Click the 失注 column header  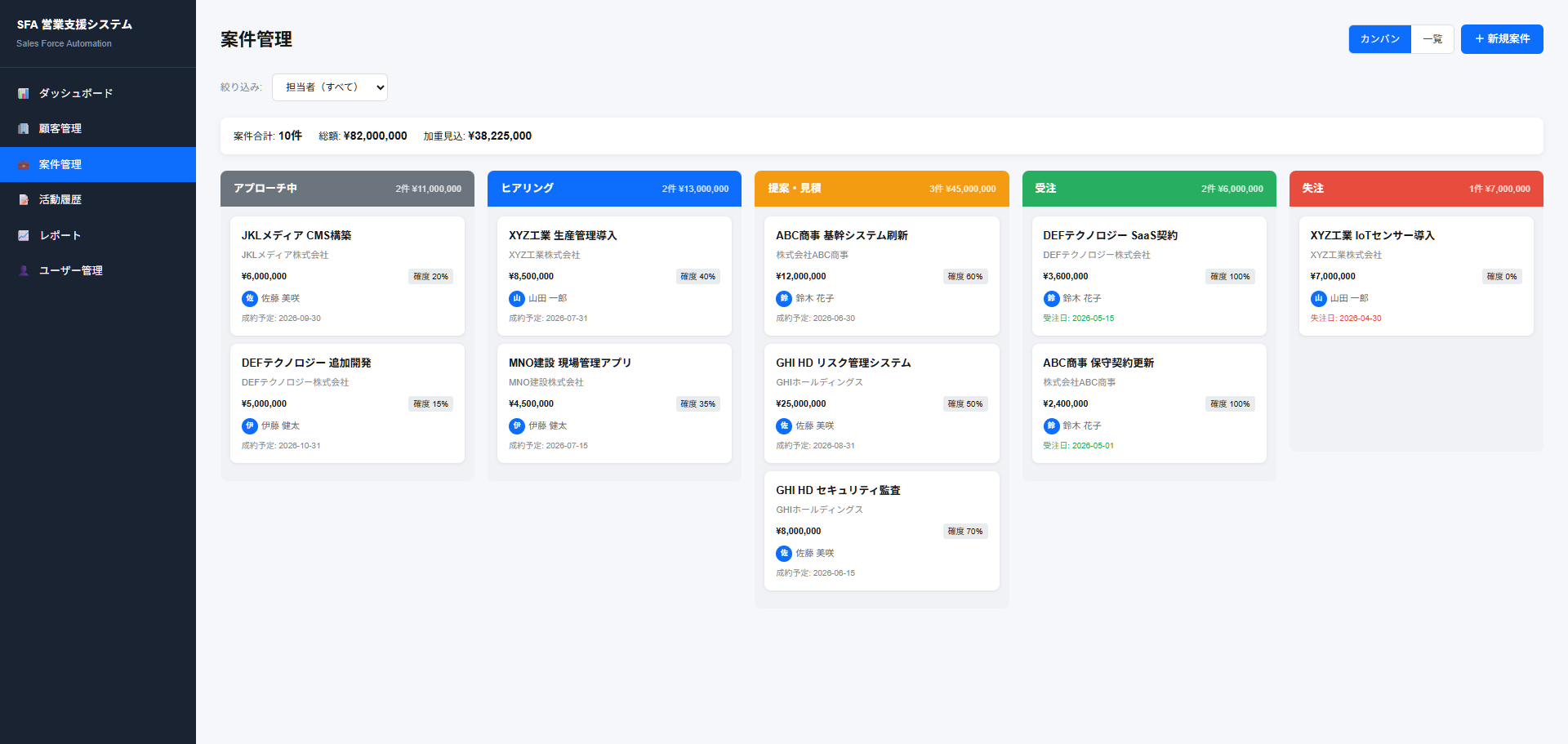1416,189
